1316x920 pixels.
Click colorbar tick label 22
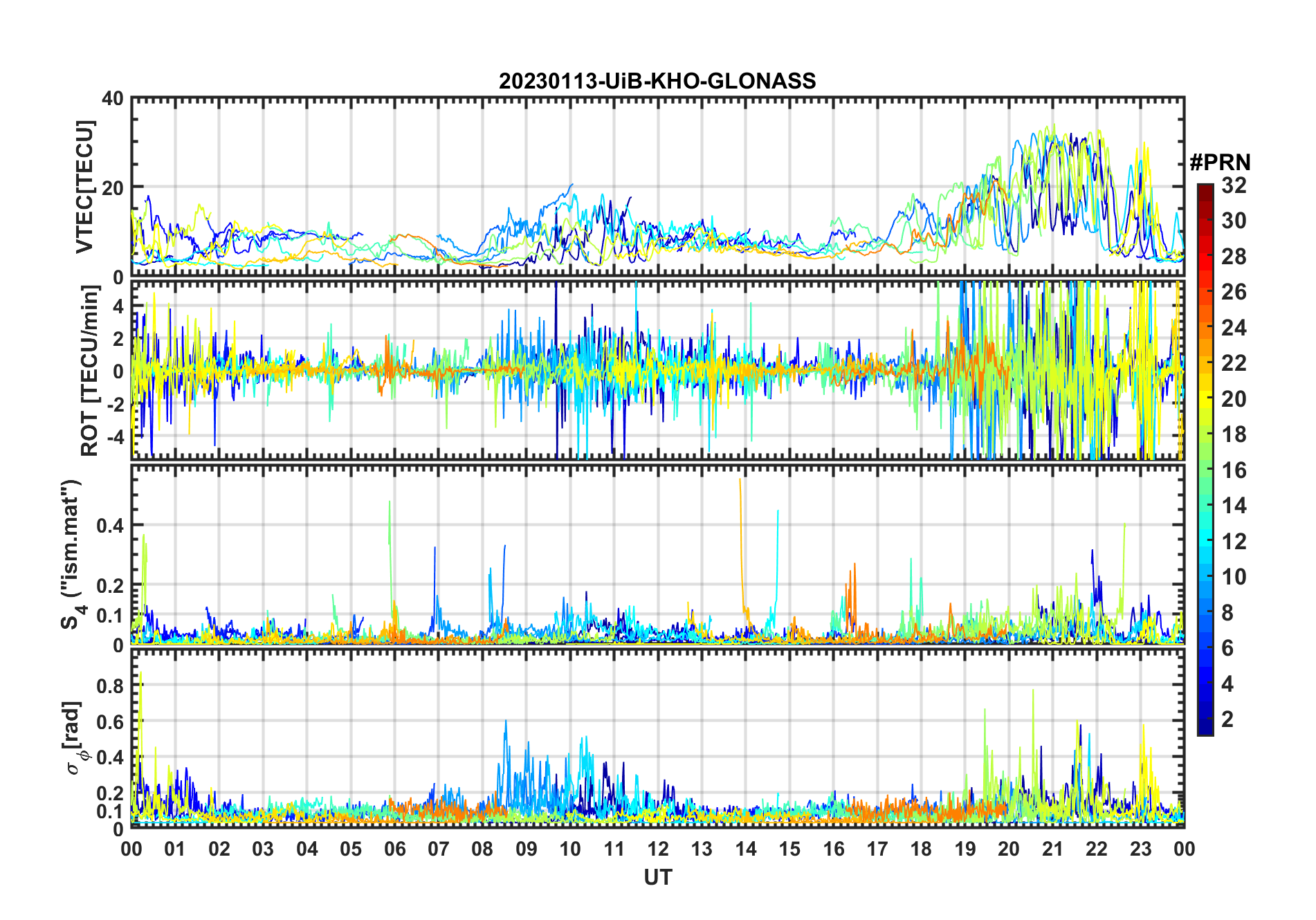coord(1234,363)
